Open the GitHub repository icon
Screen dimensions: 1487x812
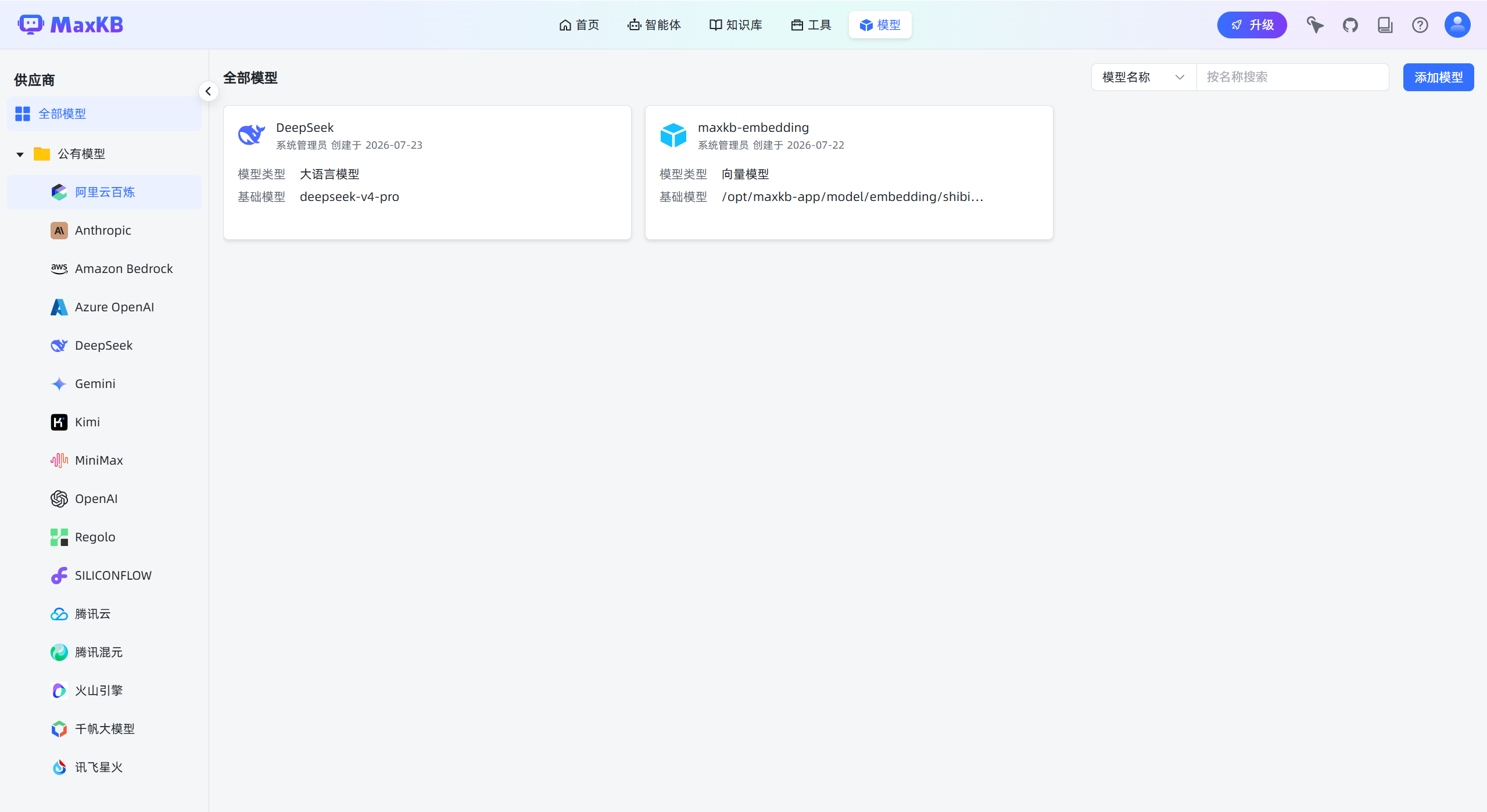pos(1350,25)
